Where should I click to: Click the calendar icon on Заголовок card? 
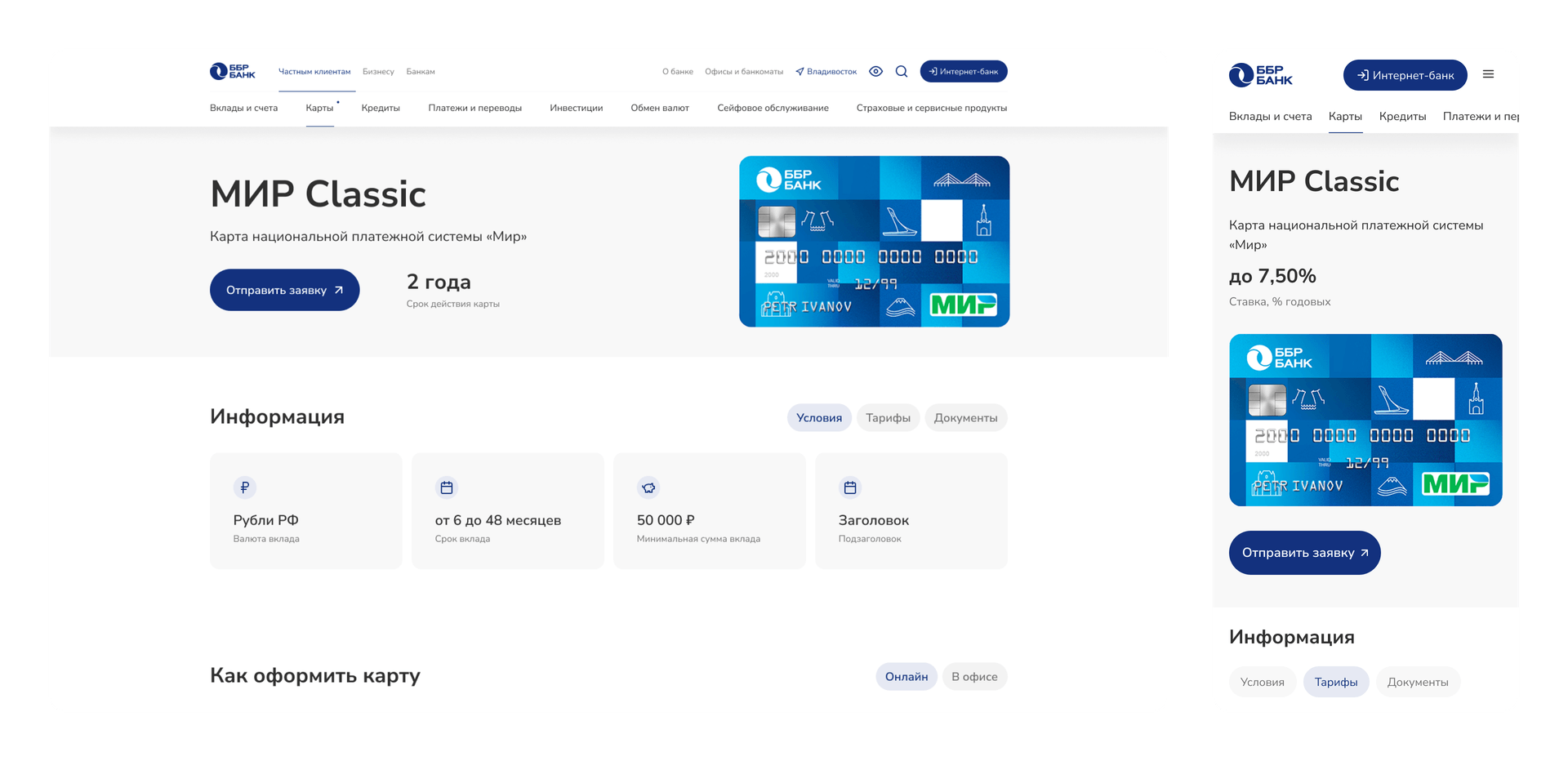(x=851, y=487)
